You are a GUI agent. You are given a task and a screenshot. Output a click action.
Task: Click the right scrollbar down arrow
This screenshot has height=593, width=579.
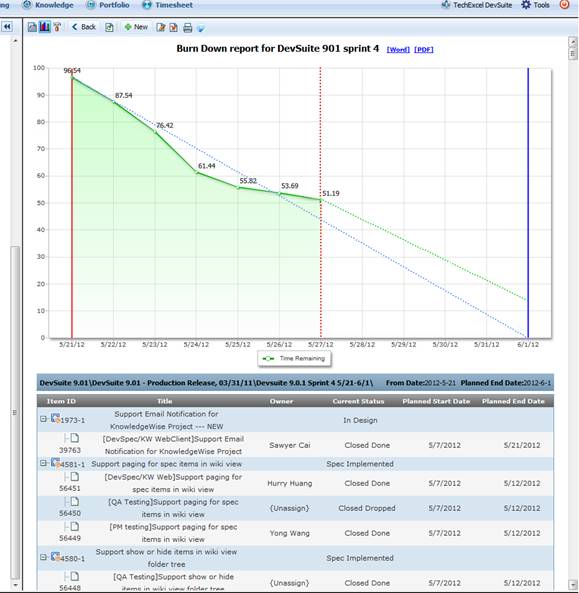[573, 584]
